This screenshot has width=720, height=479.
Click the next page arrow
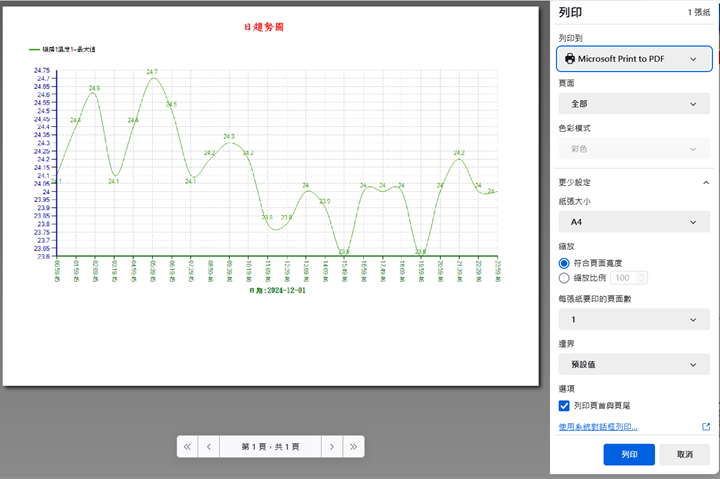pyautogui.click(x=332, y=447)
